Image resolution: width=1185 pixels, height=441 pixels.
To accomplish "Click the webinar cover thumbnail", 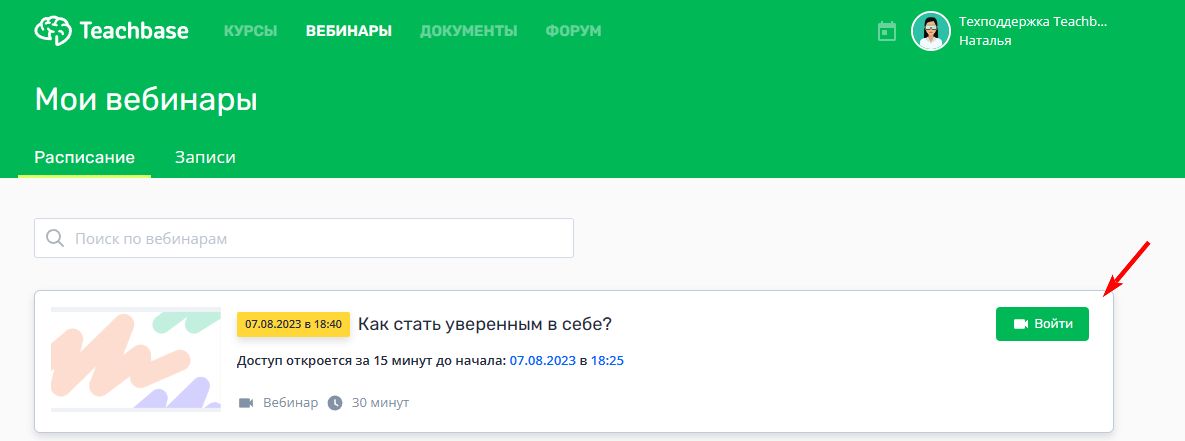I will pyautogui.click(x=136, y=359).
